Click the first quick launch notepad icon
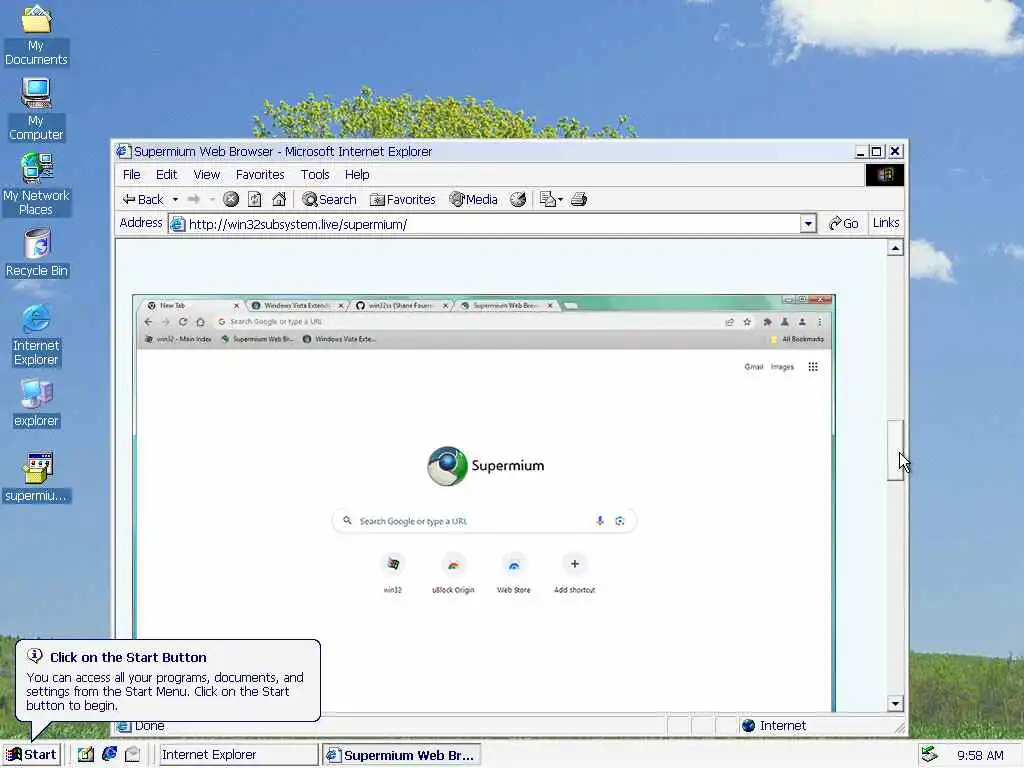 click(x=86, y=754)
